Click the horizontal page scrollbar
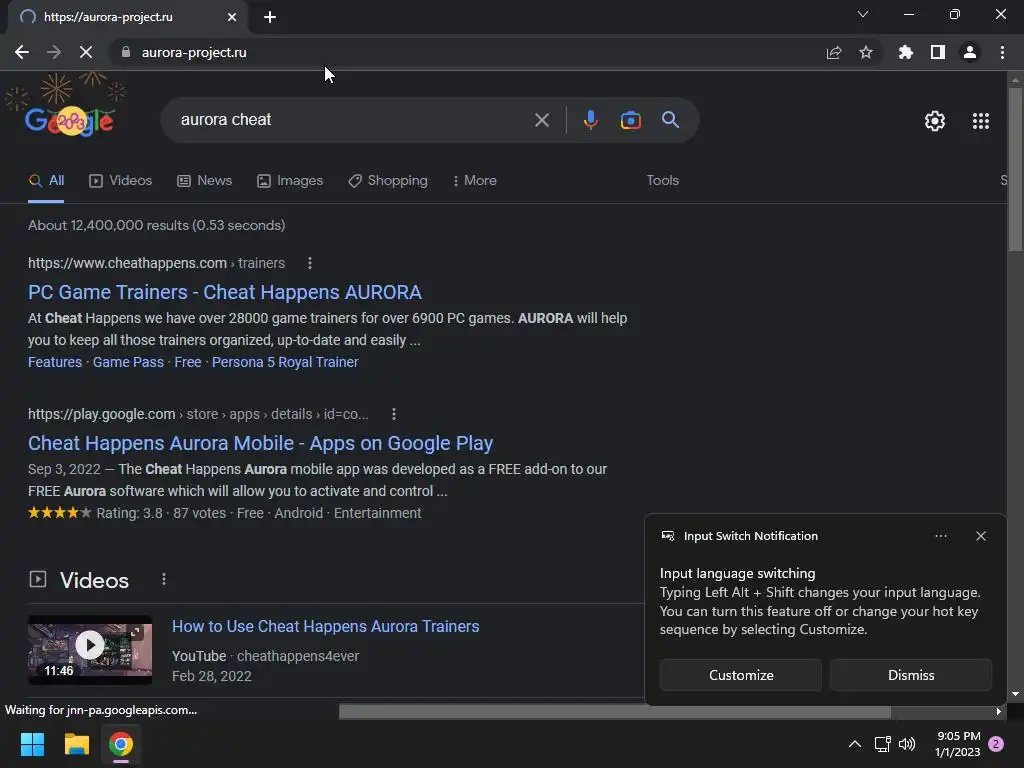Image resolution: width=1024 pixels, height=768 pixels. pyautogui.click(x=615, y=711)
